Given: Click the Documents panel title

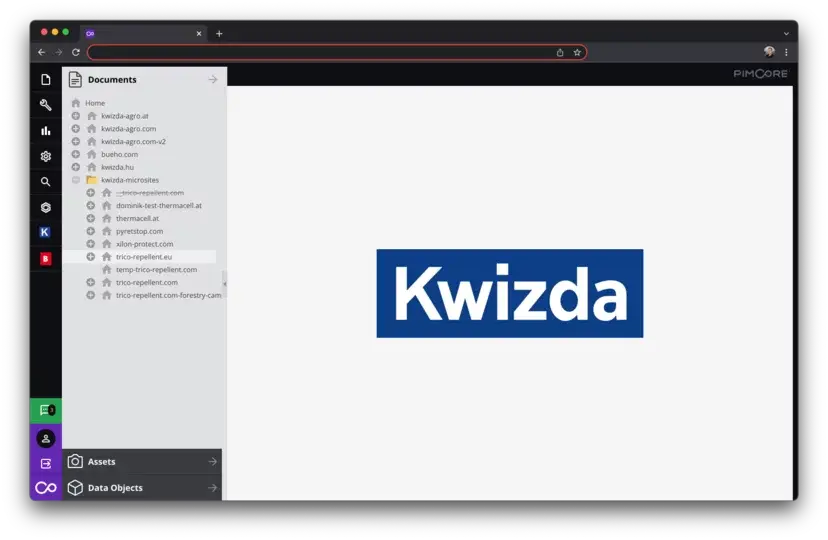Looking at the screenshot, I should pos(112,80).
